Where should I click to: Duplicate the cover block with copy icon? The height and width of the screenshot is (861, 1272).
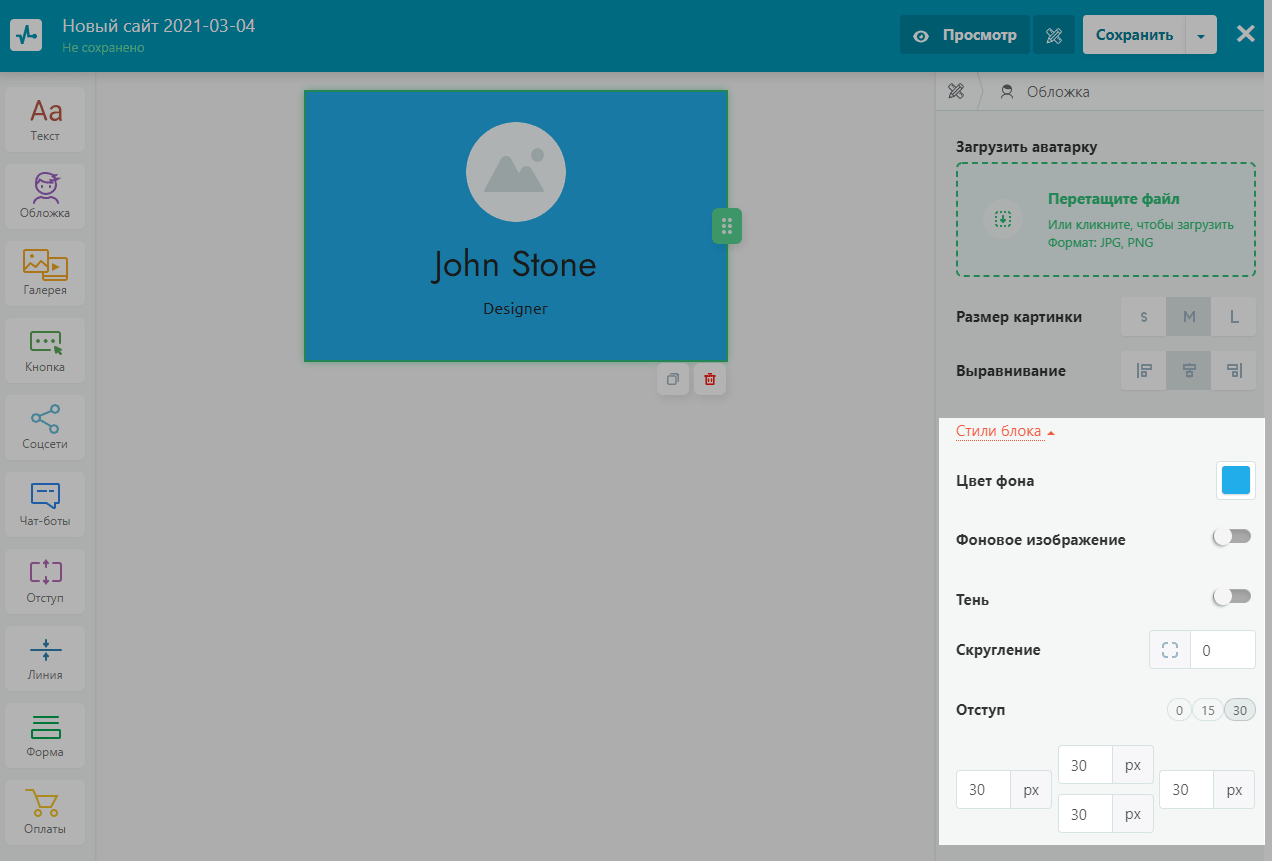[x=673, y=379]
